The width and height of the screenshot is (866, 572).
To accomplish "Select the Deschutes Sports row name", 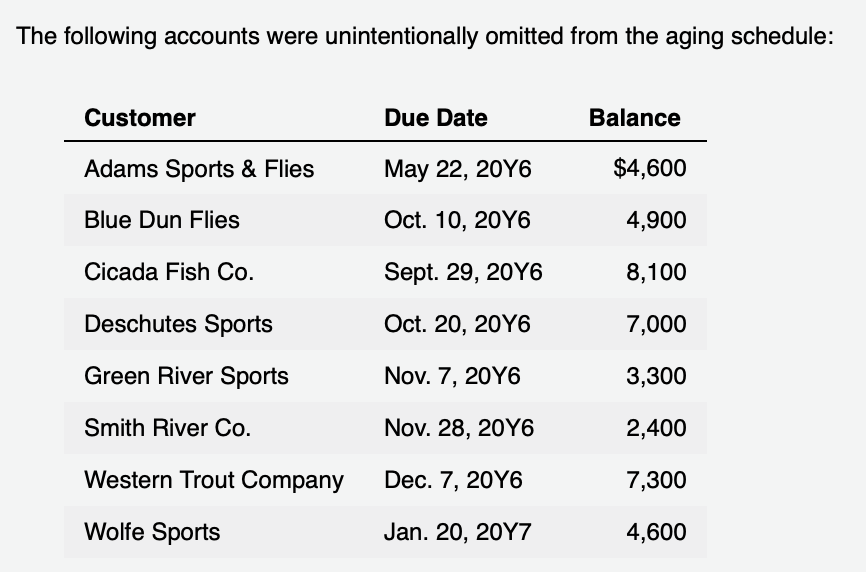I will (178, 324).
